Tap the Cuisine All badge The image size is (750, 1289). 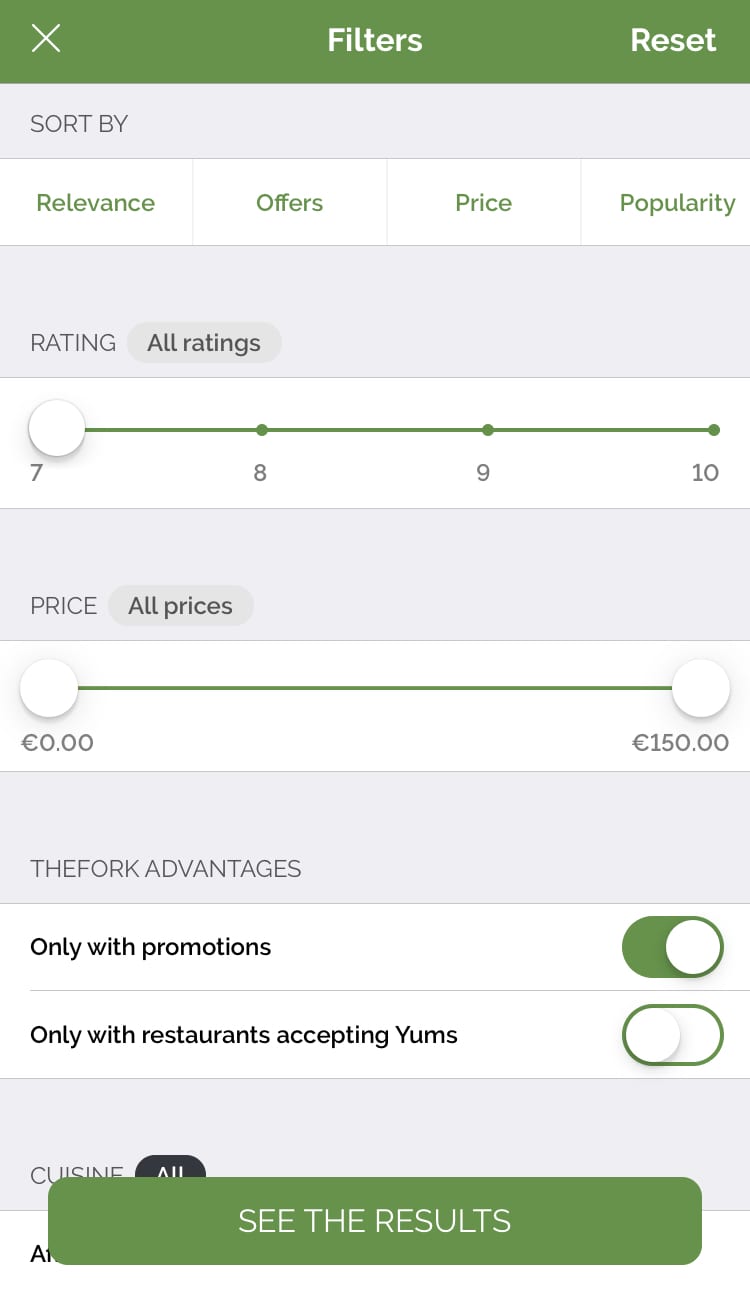click(170, 1166)
